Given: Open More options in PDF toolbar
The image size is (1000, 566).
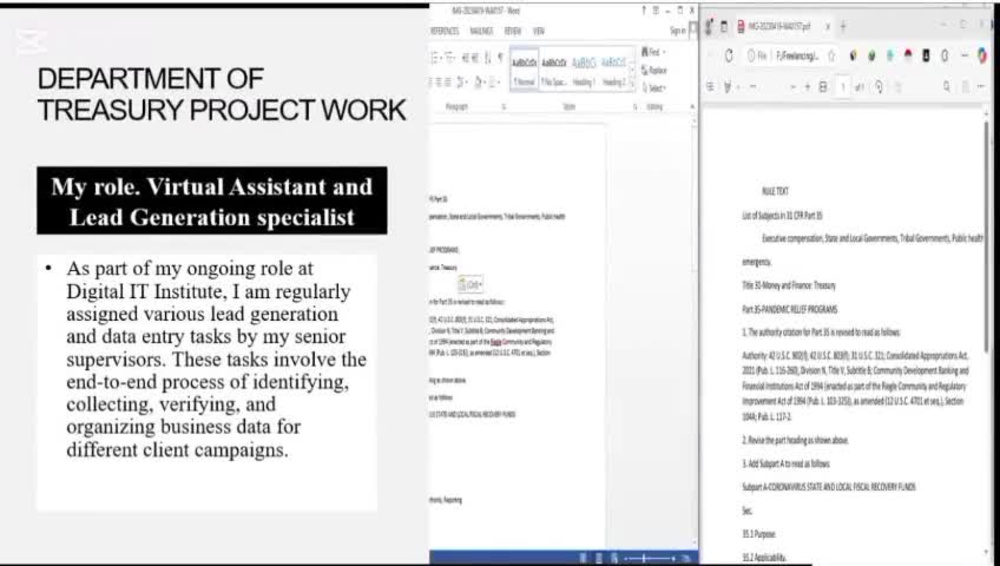Looking at the screenshot, I should [983, 87].
